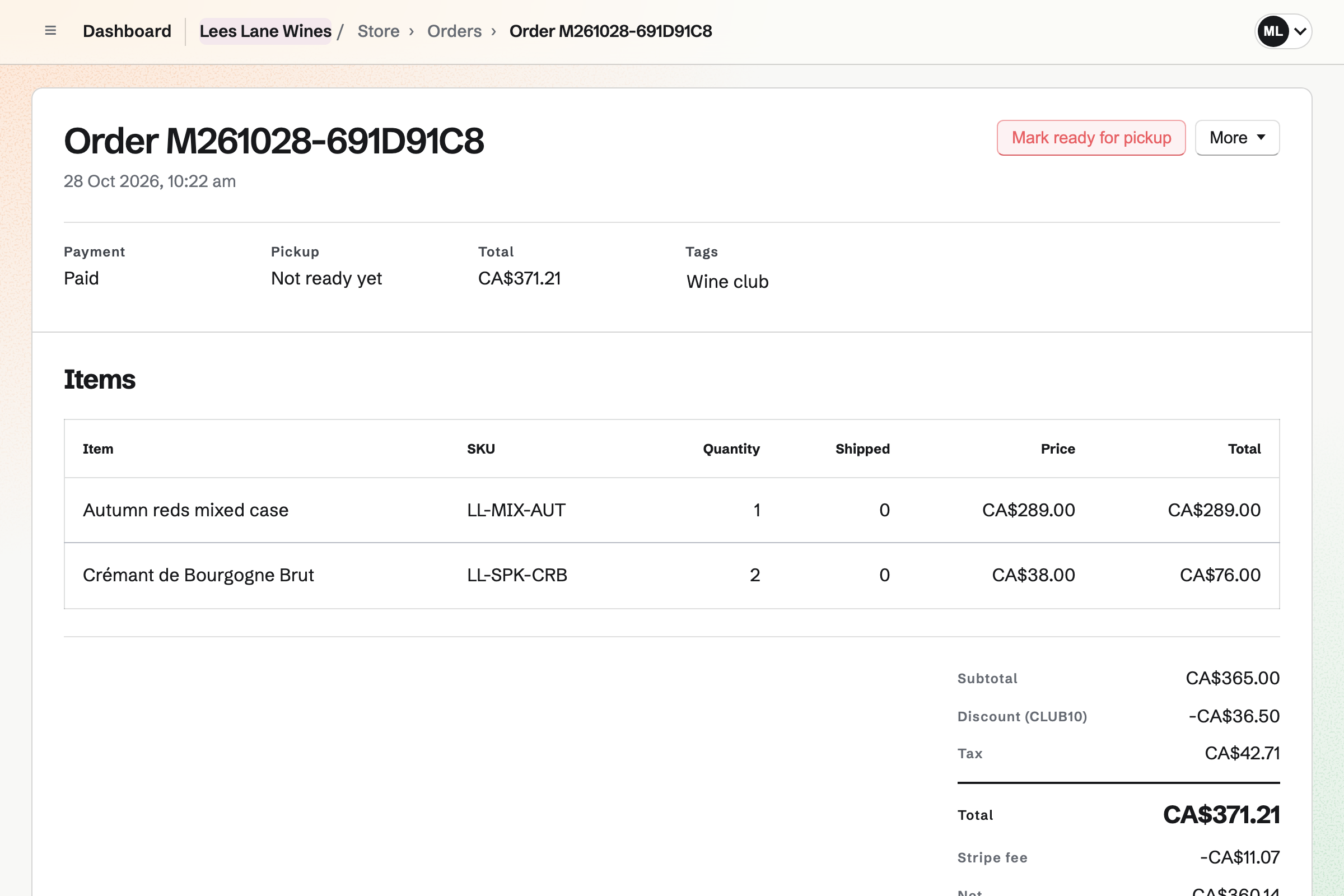This screenshot has height=896, width=1344.
Task: Open the More actions dropdown
Action: click(x=1237, y=138)
